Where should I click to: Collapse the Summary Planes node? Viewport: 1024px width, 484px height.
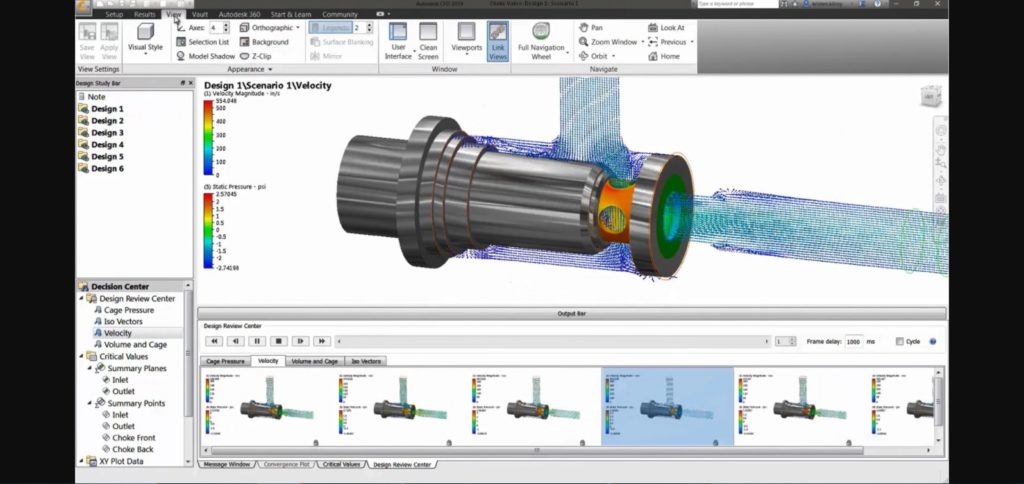coord(89,368)
